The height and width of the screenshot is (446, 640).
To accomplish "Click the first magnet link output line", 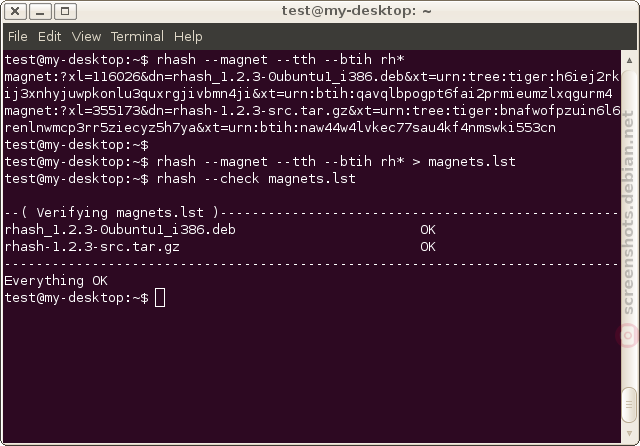I will 312,85.
